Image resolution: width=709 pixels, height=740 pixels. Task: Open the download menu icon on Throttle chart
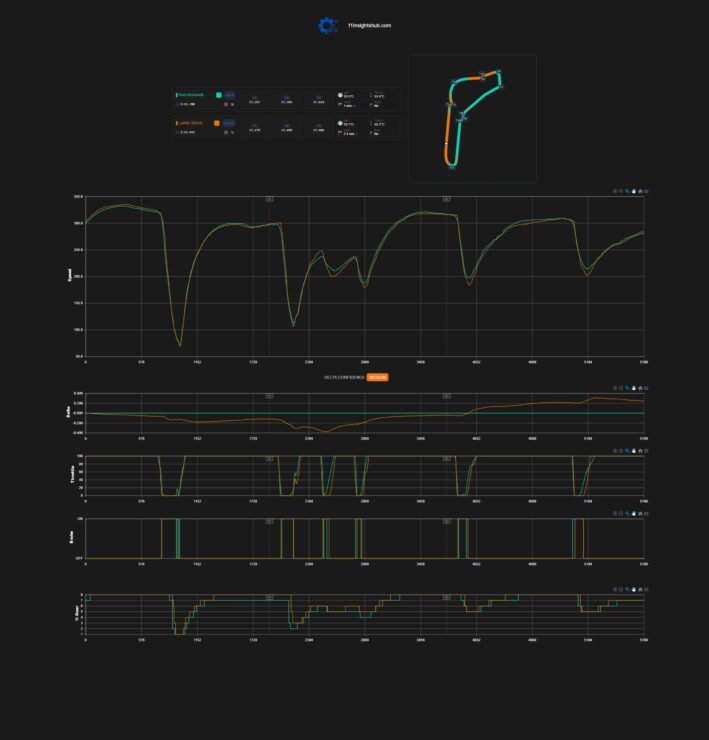point(646,451)
